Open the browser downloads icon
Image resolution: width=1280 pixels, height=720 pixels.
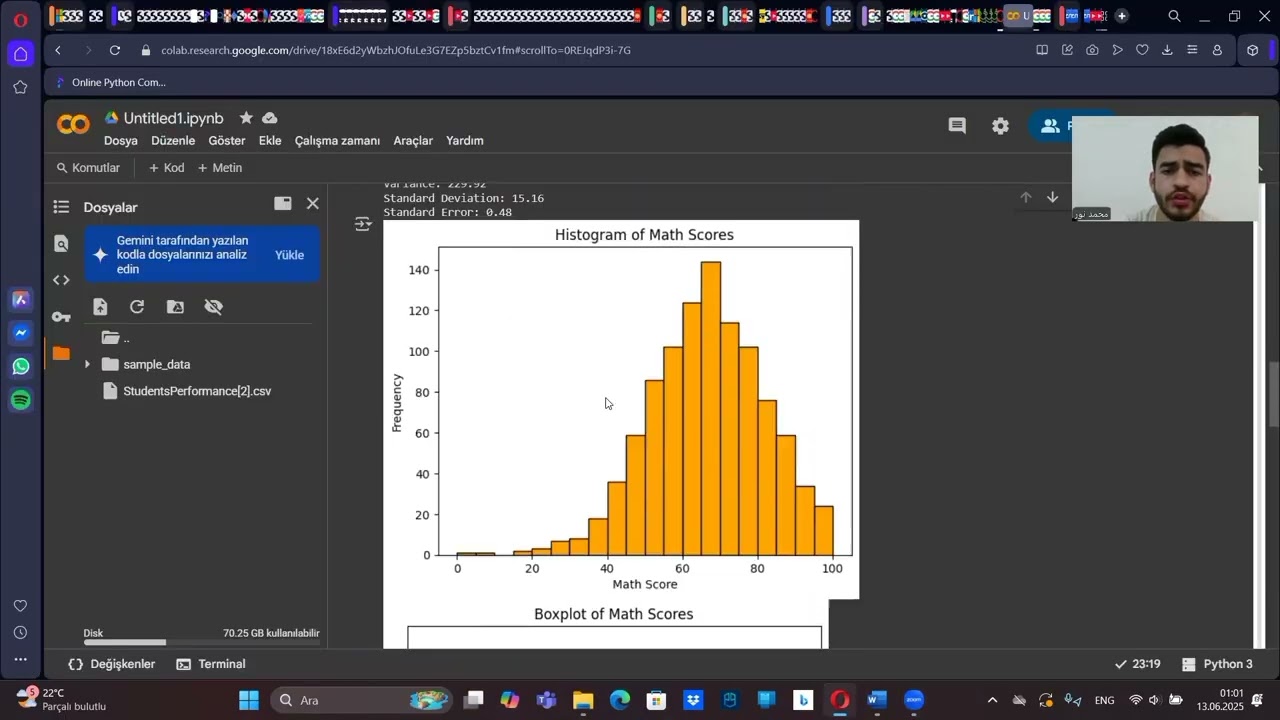(1167, 50)
